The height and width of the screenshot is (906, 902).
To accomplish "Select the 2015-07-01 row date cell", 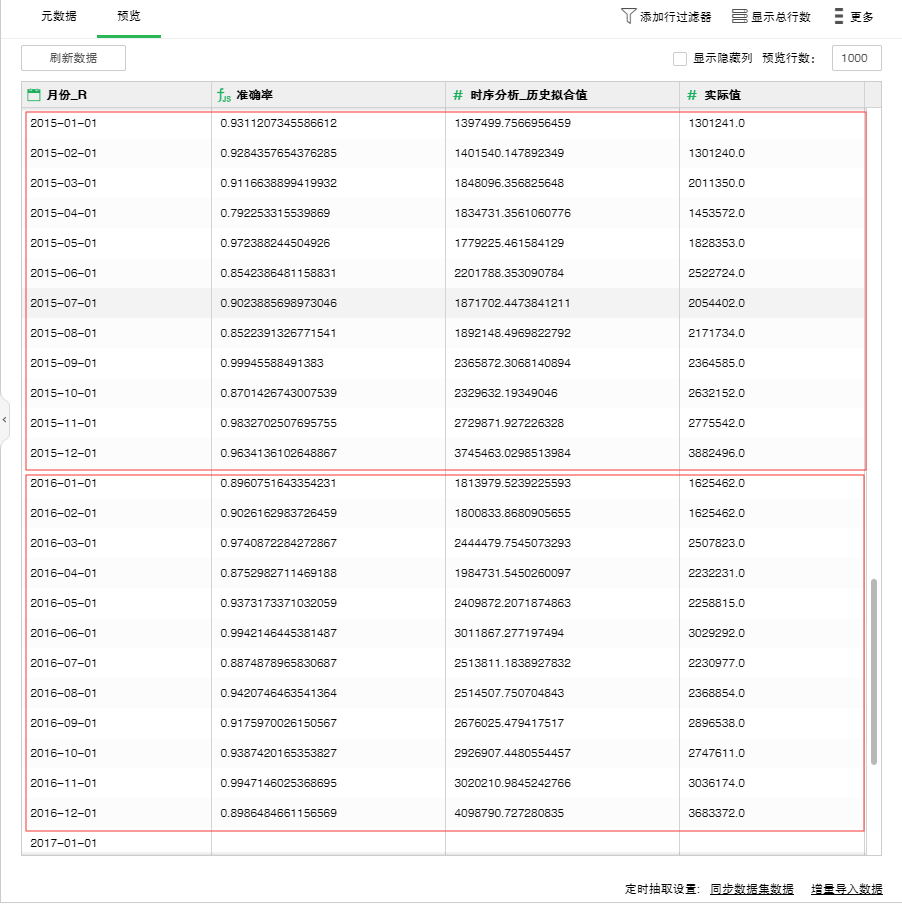I will 64,303.
